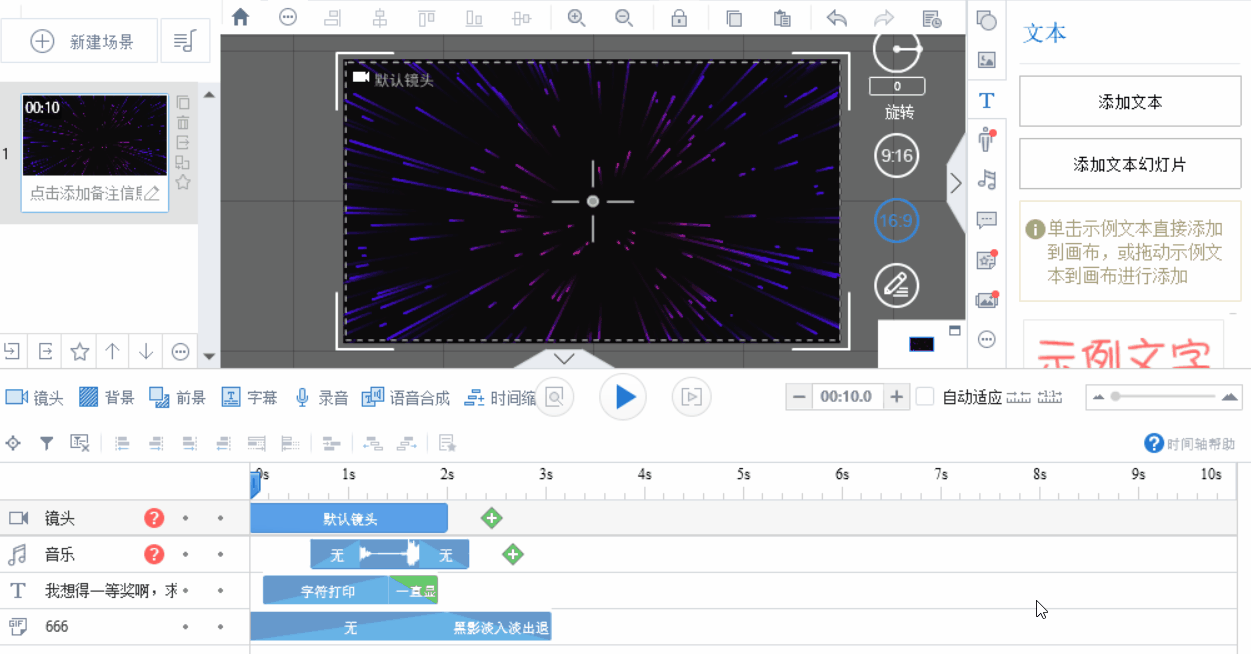The height and width of the screenshot is (654, 1251).
Task: Undo the last action
Action: click(x=837, y=17)
